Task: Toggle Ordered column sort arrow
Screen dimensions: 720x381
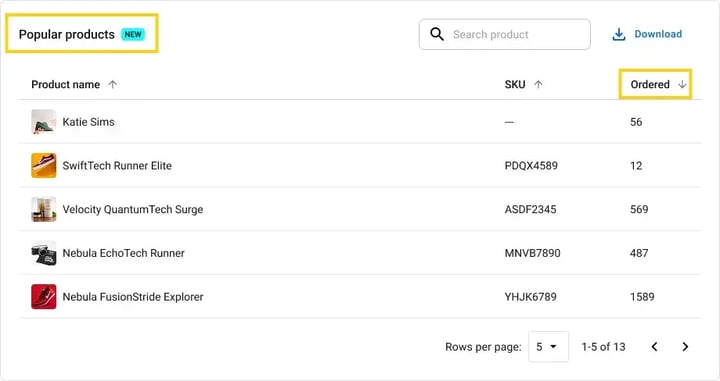Action: [682, 84]
